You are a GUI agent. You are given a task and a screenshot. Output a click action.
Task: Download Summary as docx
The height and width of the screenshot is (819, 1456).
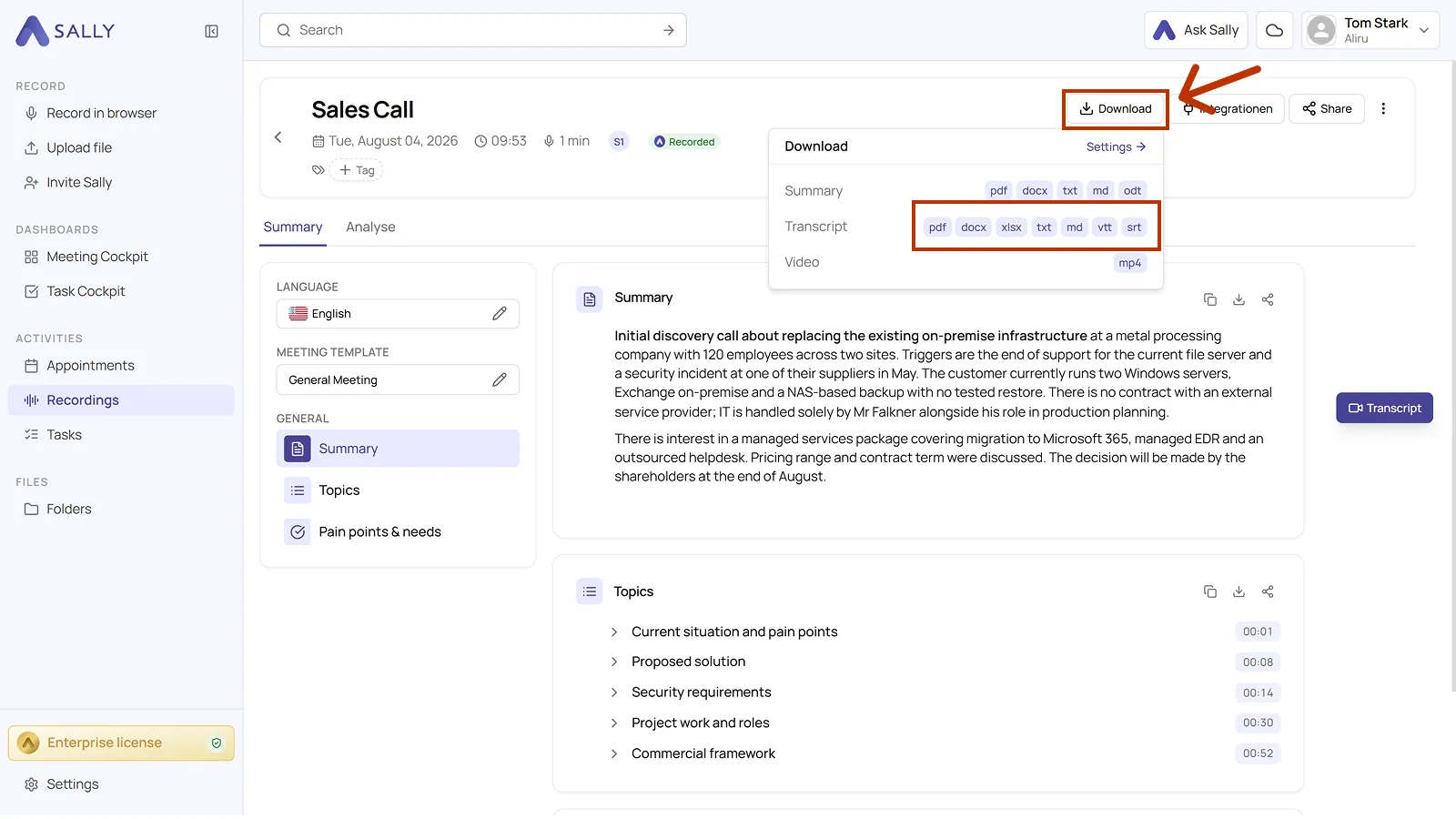[x=1035, y=191]
